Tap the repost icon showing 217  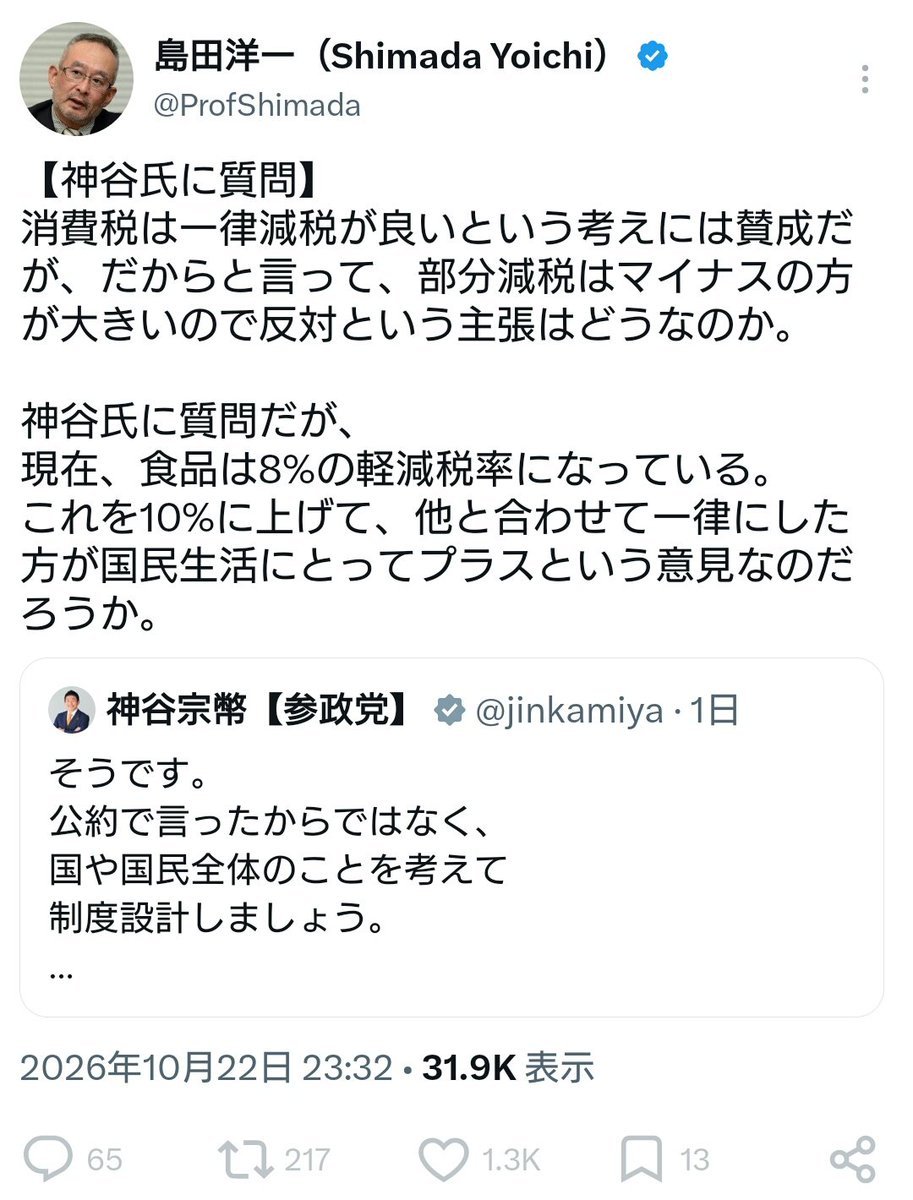243,1159
